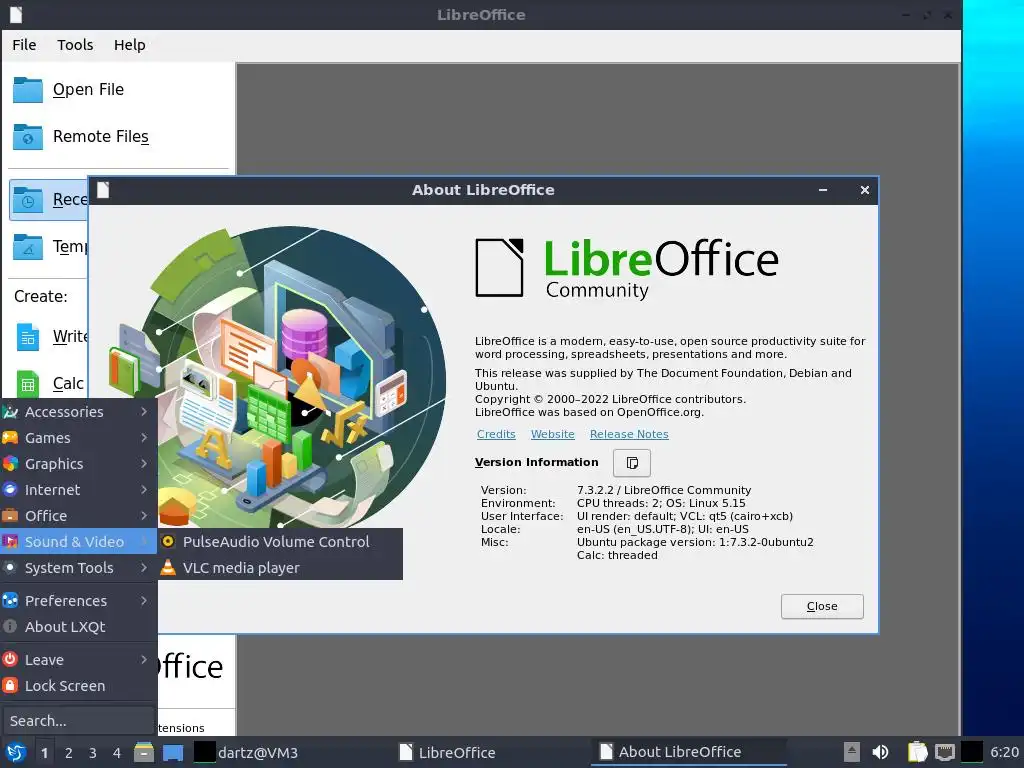Viewport: 1024px width, 768px height.
Task: Expand the Internet submenu arrow
Action: pos(144,490)
